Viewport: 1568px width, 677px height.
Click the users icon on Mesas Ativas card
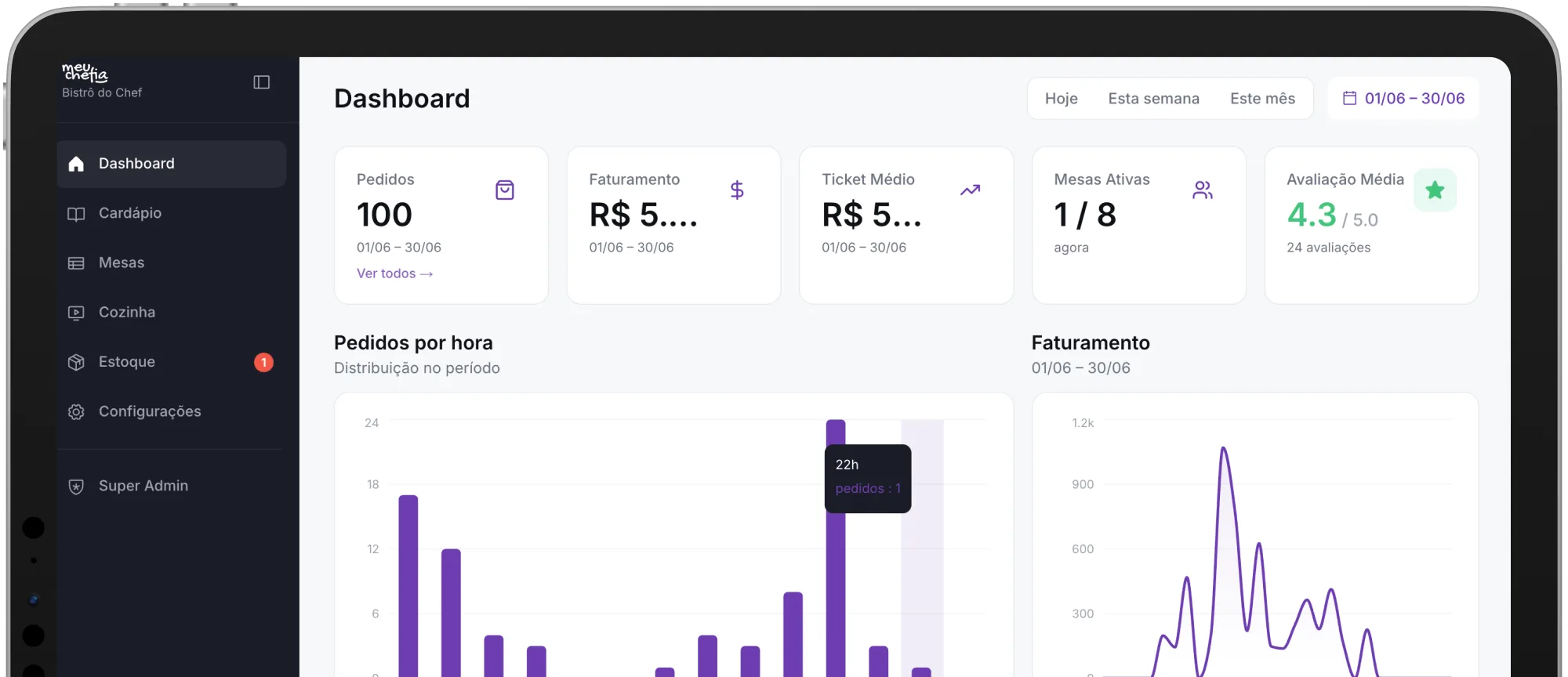(1203, 190)
